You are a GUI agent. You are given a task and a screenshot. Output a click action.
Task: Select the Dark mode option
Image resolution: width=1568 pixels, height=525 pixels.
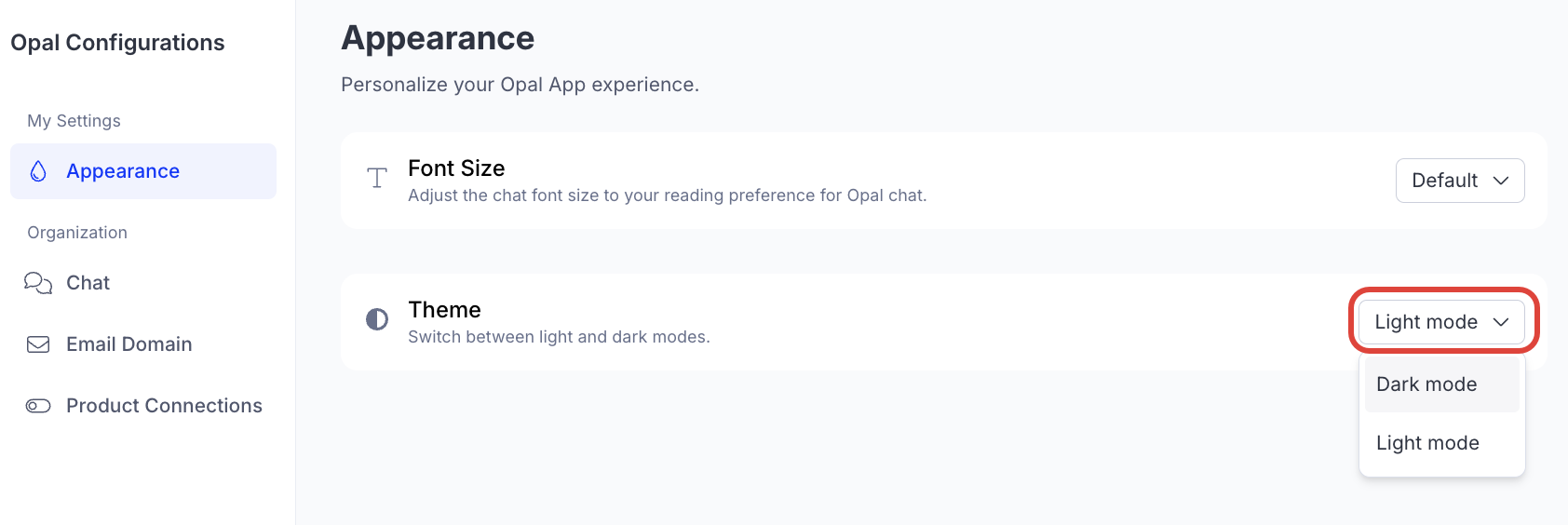click(1426, 384)
